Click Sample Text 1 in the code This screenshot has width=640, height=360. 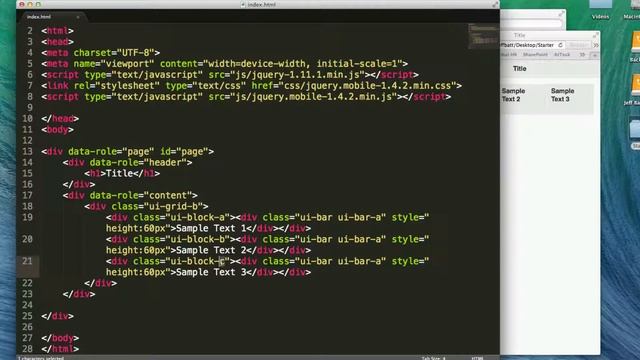211,229
